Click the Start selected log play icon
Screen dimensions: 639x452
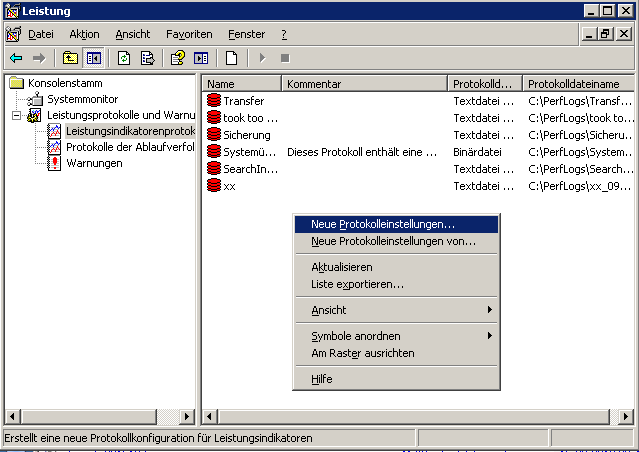tap(262, 58)
